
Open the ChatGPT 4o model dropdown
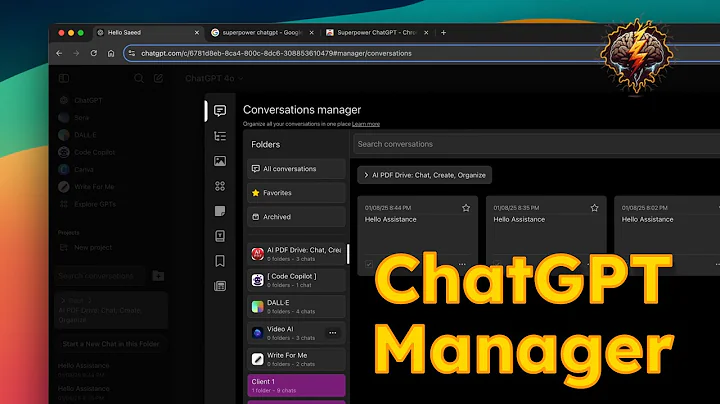(x=214, y=79)
